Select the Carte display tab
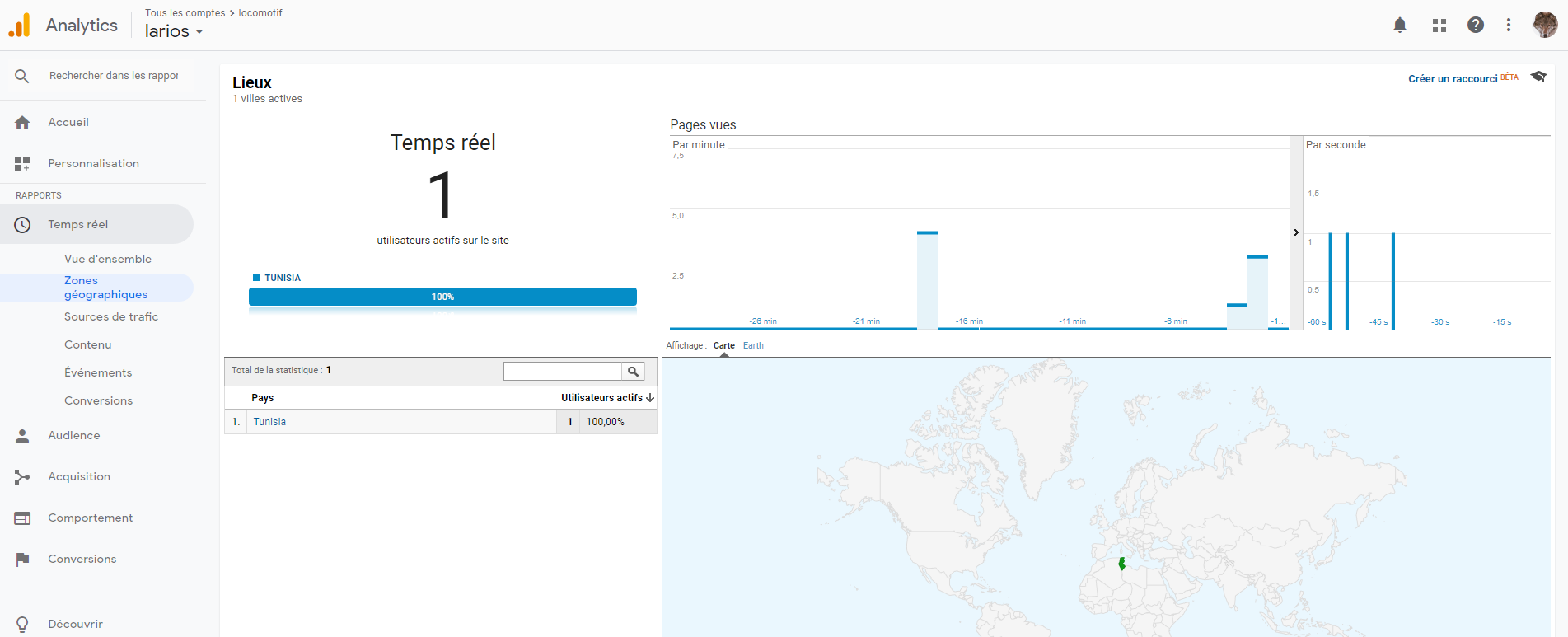The width and height of the screenshot is (1568, 637). [x=724, y=345]
